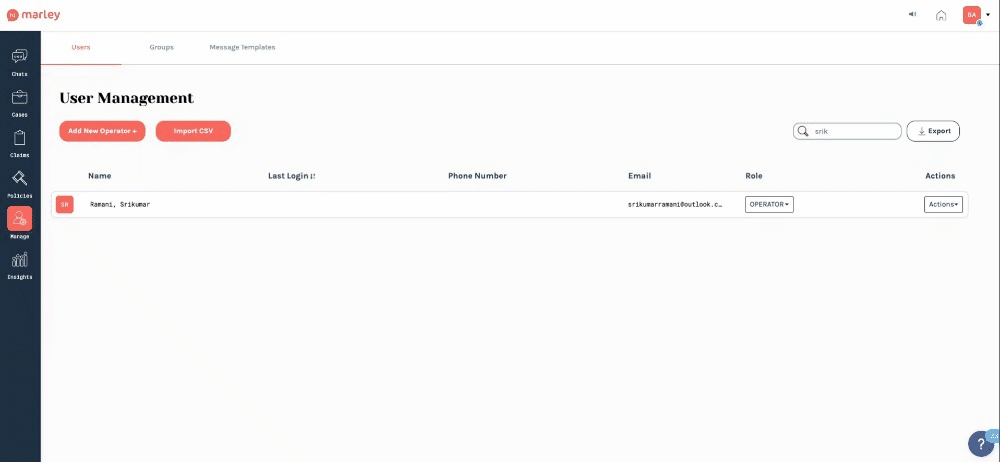This screenshot has height=462, width=1000.
Task: Open the Actions dropdown for Ramani
Action: pos(943,204)
